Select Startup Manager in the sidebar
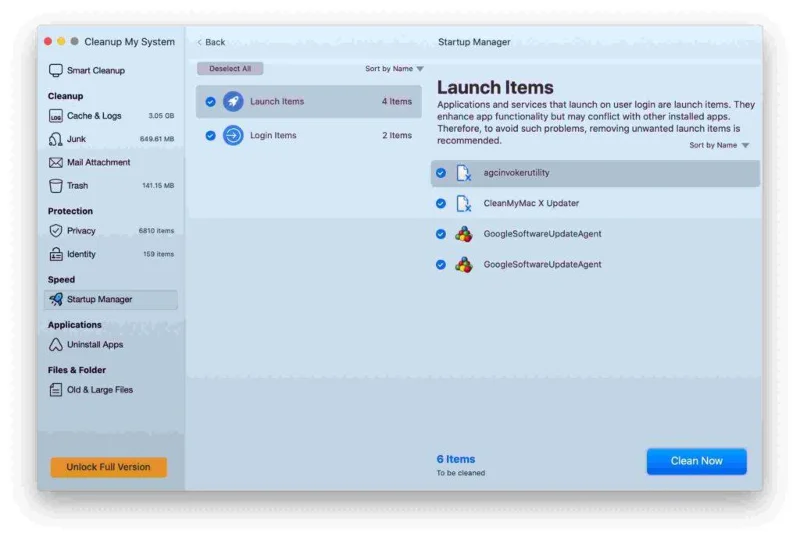This screenshot has height=540, width=800. (99, 299)
